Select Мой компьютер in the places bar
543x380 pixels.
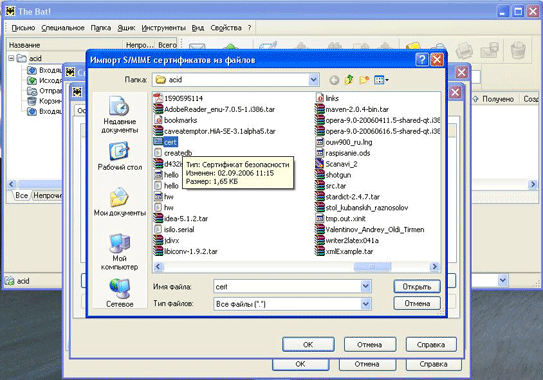tap(119, 252)
